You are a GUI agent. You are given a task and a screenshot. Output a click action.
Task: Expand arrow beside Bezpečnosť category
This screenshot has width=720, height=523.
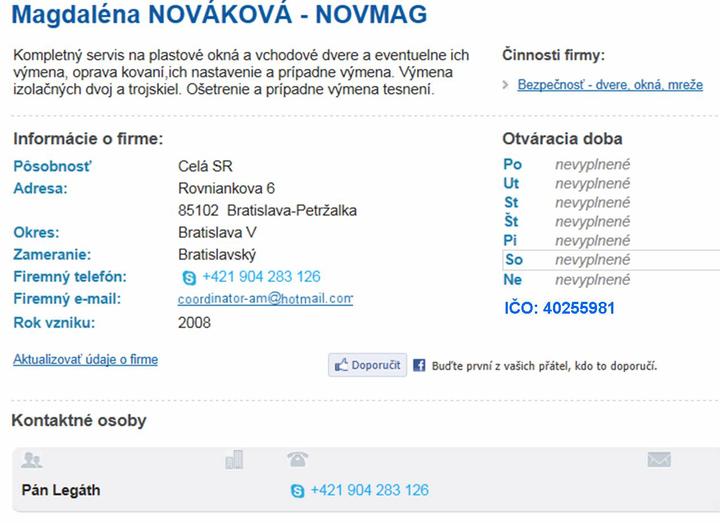point(507,85)
